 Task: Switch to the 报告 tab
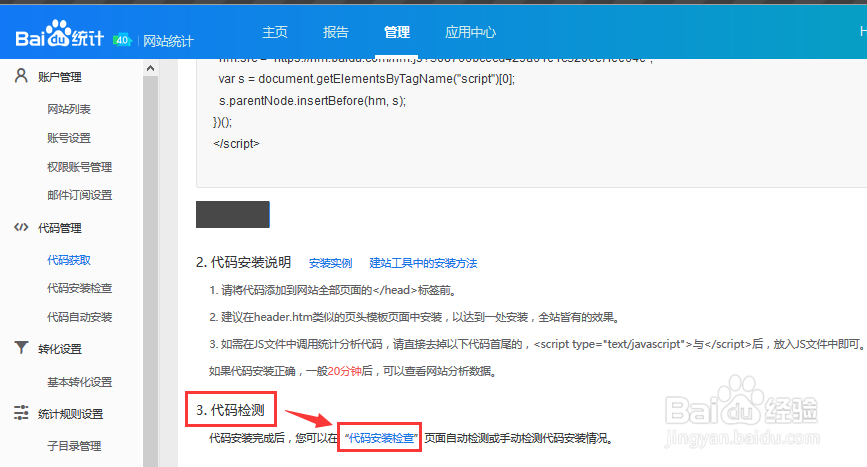(x=336, y=32)
